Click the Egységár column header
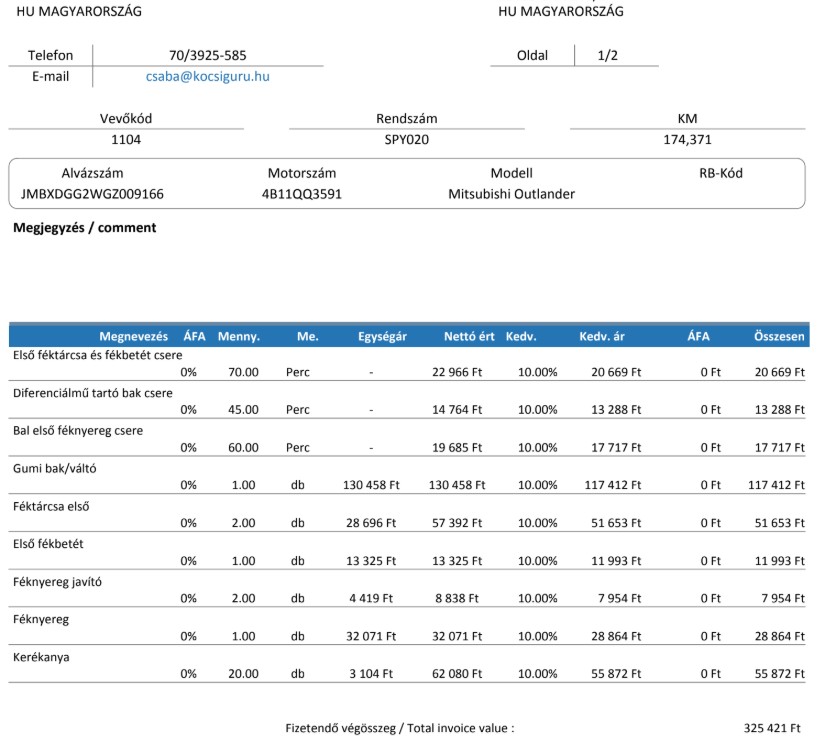This screenshot has width=829, height=747. point(382,336)
